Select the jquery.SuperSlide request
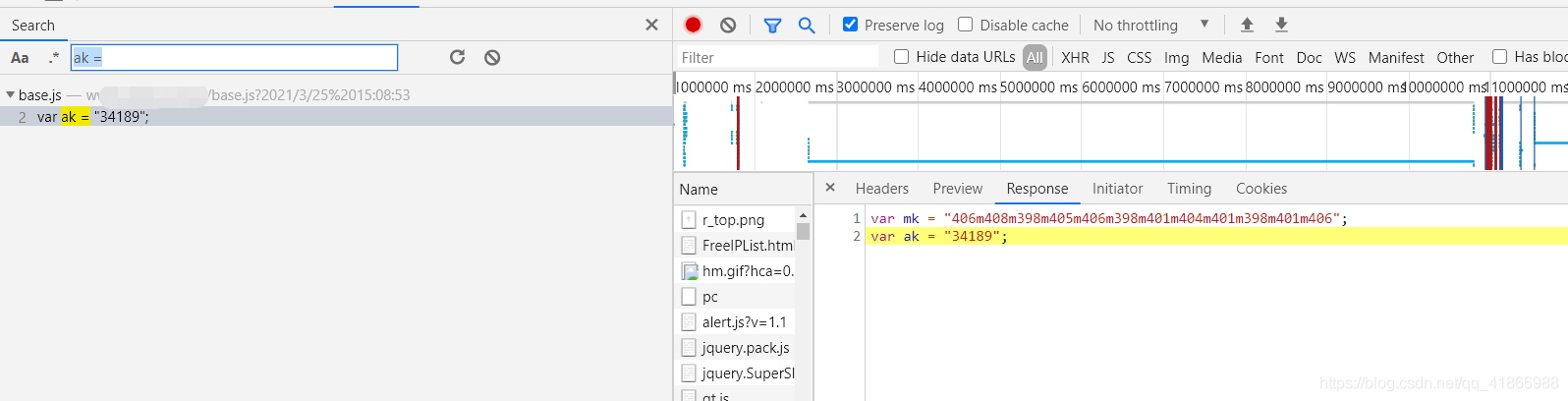 [x=735, y=373]
